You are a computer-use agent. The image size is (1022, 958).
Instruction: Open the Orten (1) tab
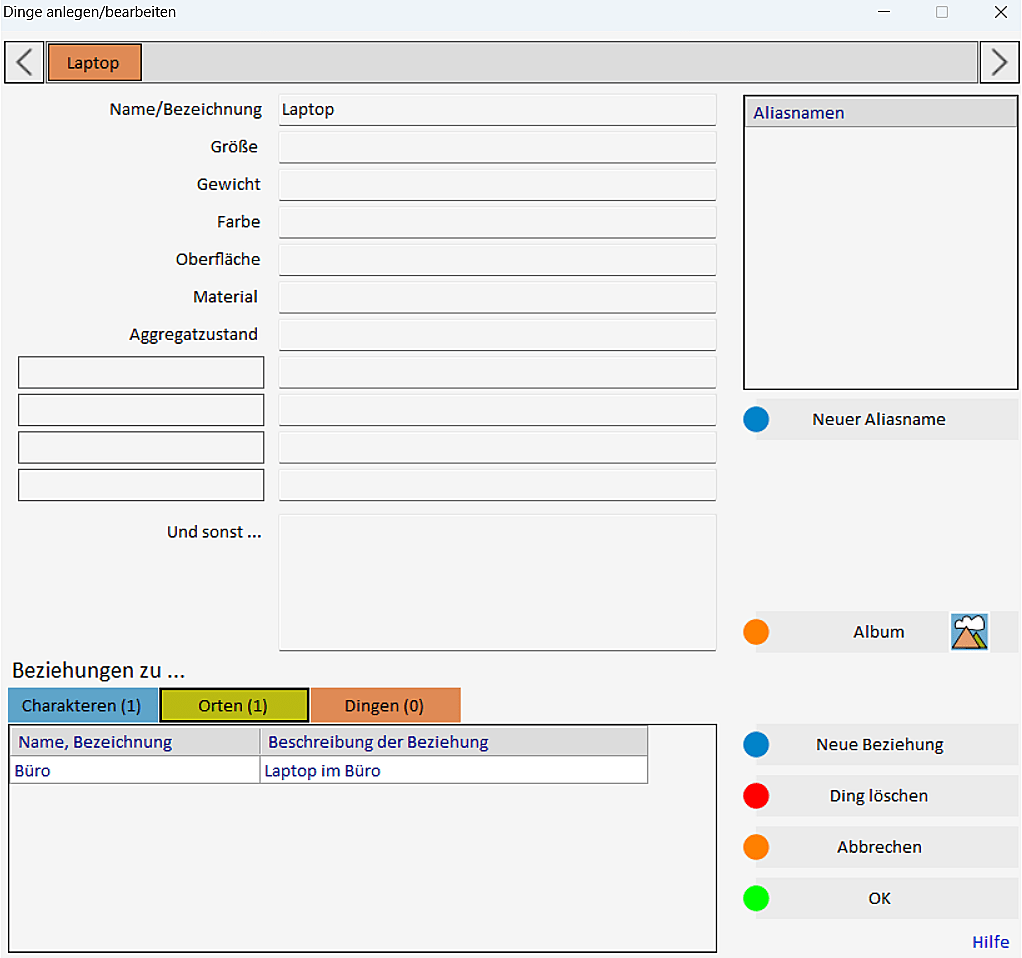(x=233, y=706)
